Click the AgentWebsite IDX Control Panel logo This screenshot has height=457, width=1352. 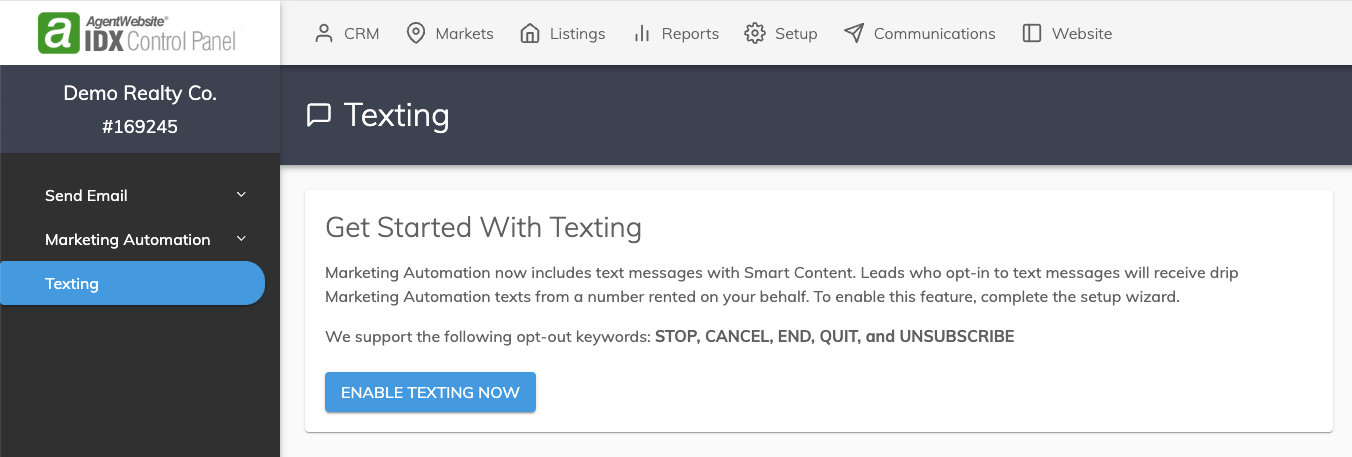(137, 33)
